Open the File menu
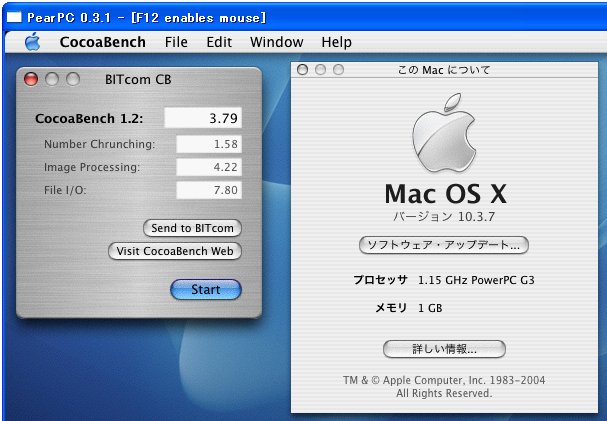 [x=176, y=42]
